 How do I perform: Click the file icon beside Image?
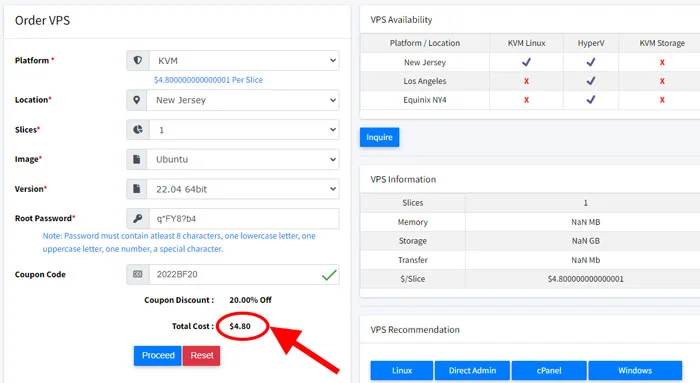(137, 159)
